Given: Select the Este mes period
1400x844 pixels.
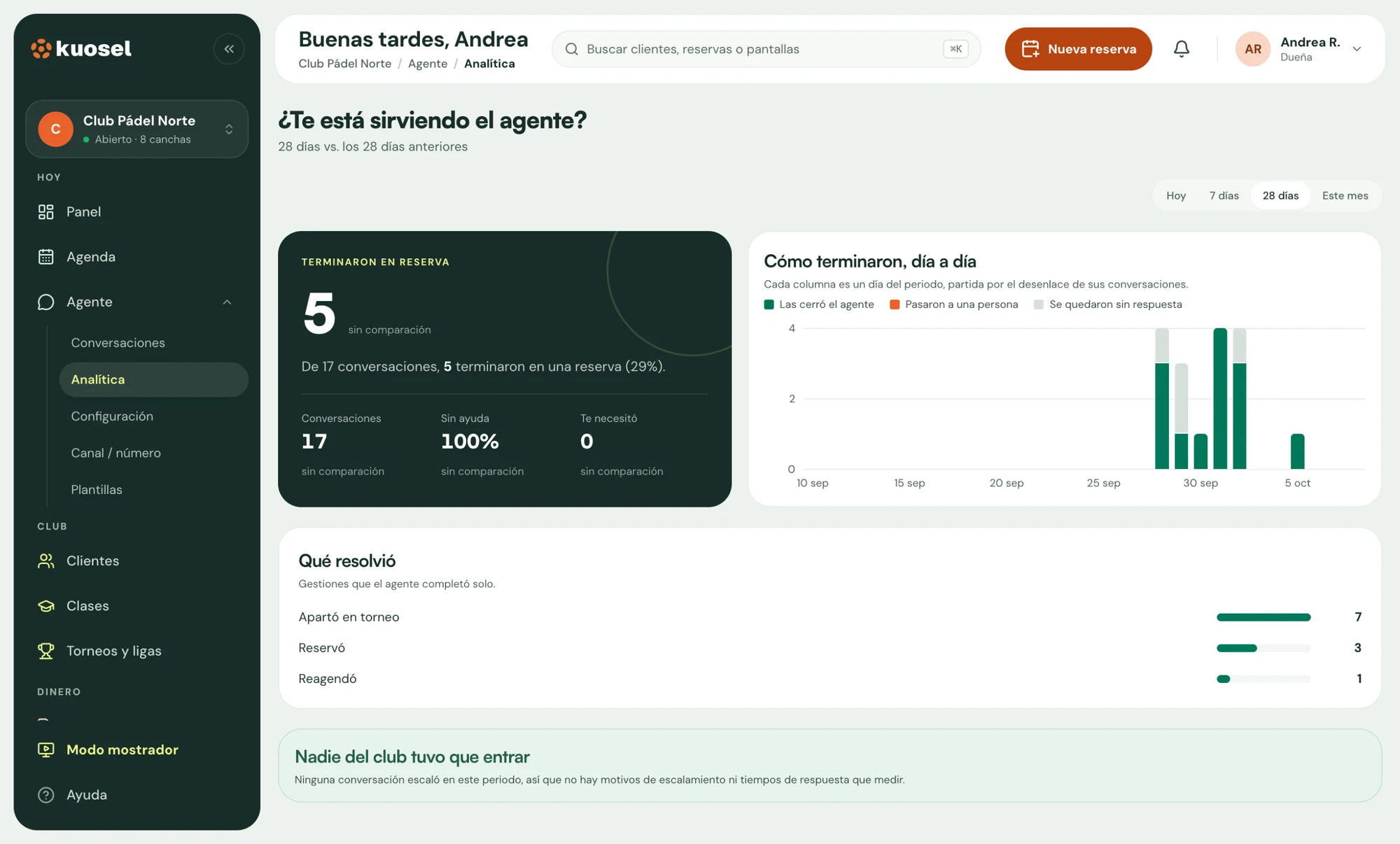Looking at the screenshot, I should tap(1345, 196).
